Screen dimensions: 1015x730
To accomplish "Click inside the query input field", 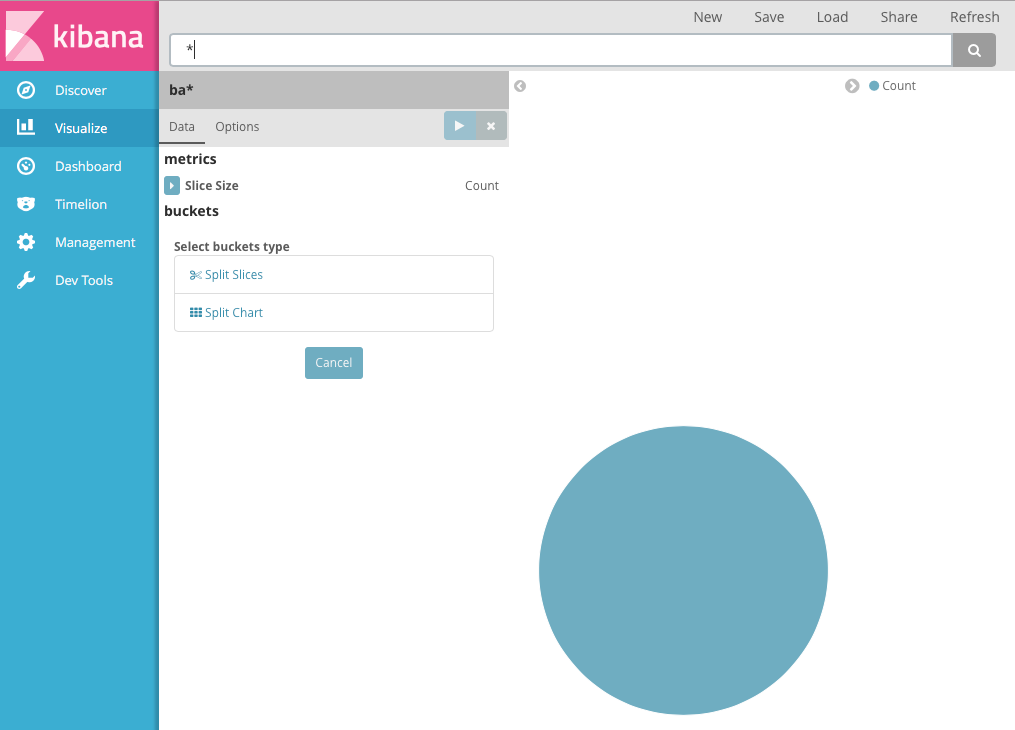I will click(560, 49).
